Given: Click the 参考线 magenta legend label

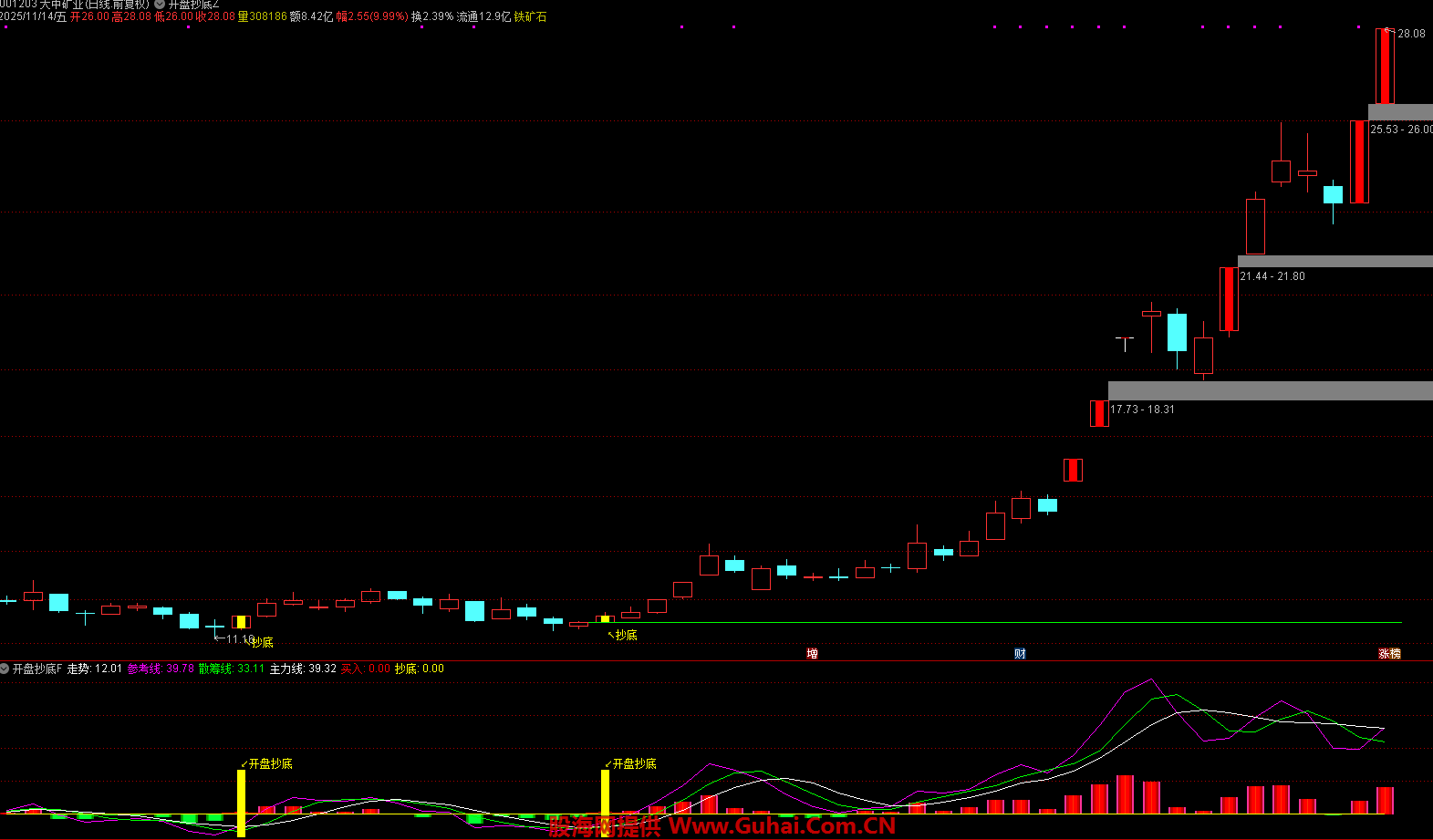Looking at the screenshot, I should (144, 669).
